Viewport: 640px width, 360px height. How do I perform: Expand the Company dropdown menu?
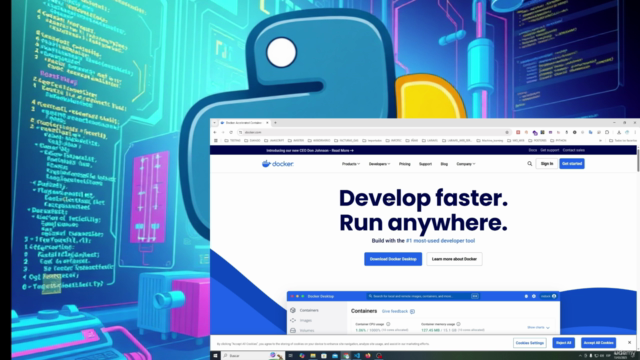pos(466,164)
